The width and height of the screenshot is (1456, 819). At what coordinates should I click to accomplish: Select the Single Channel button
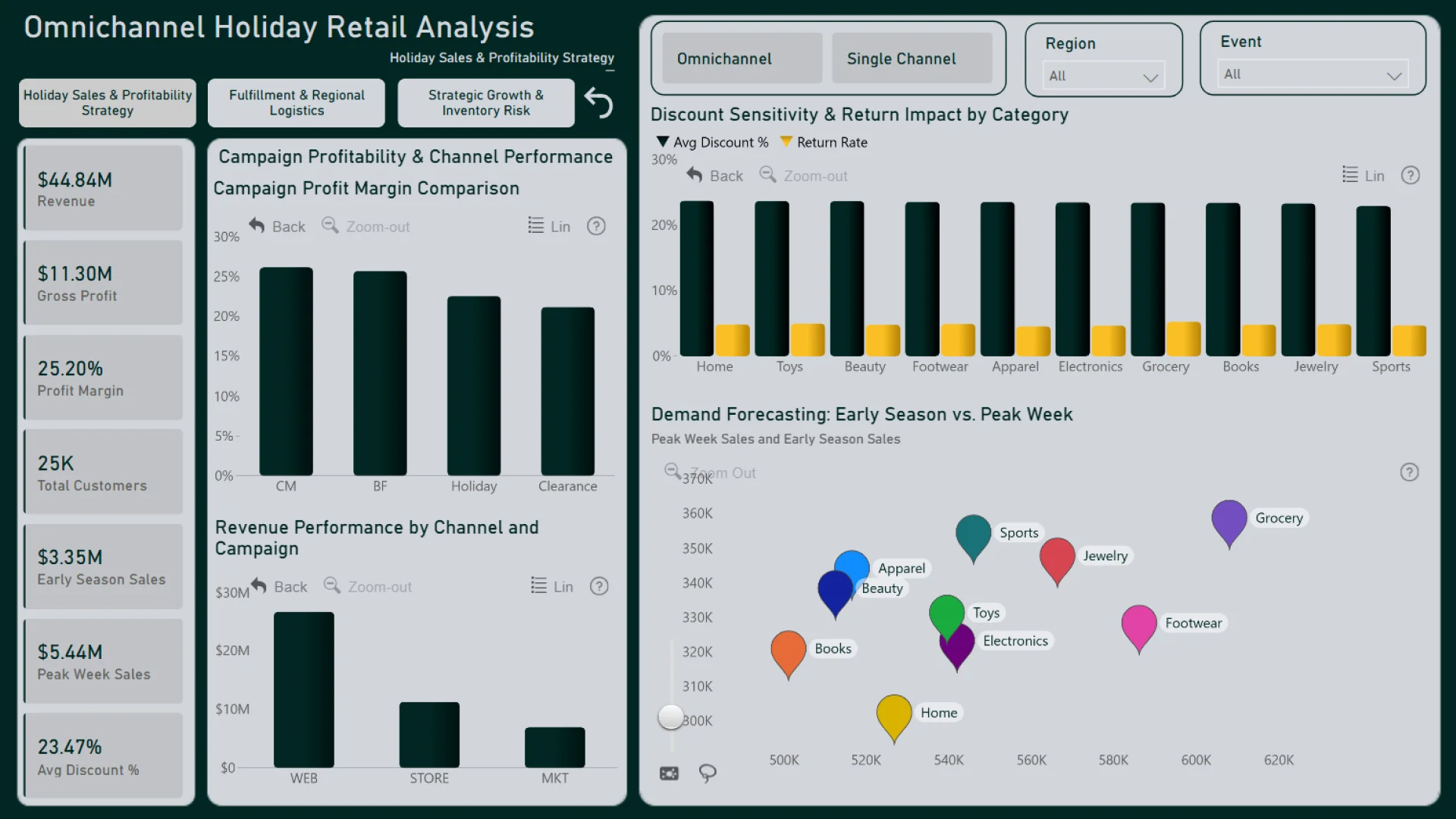(912, 58)
